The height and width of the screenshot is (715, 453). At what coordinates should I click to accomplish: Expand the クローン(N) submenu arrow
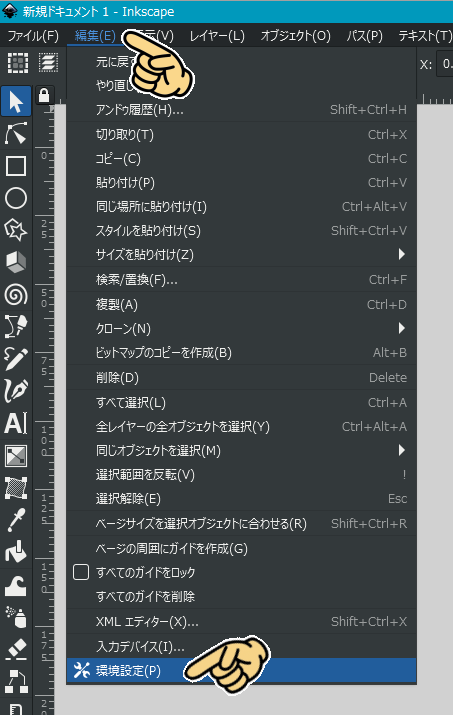pos(401,328)
